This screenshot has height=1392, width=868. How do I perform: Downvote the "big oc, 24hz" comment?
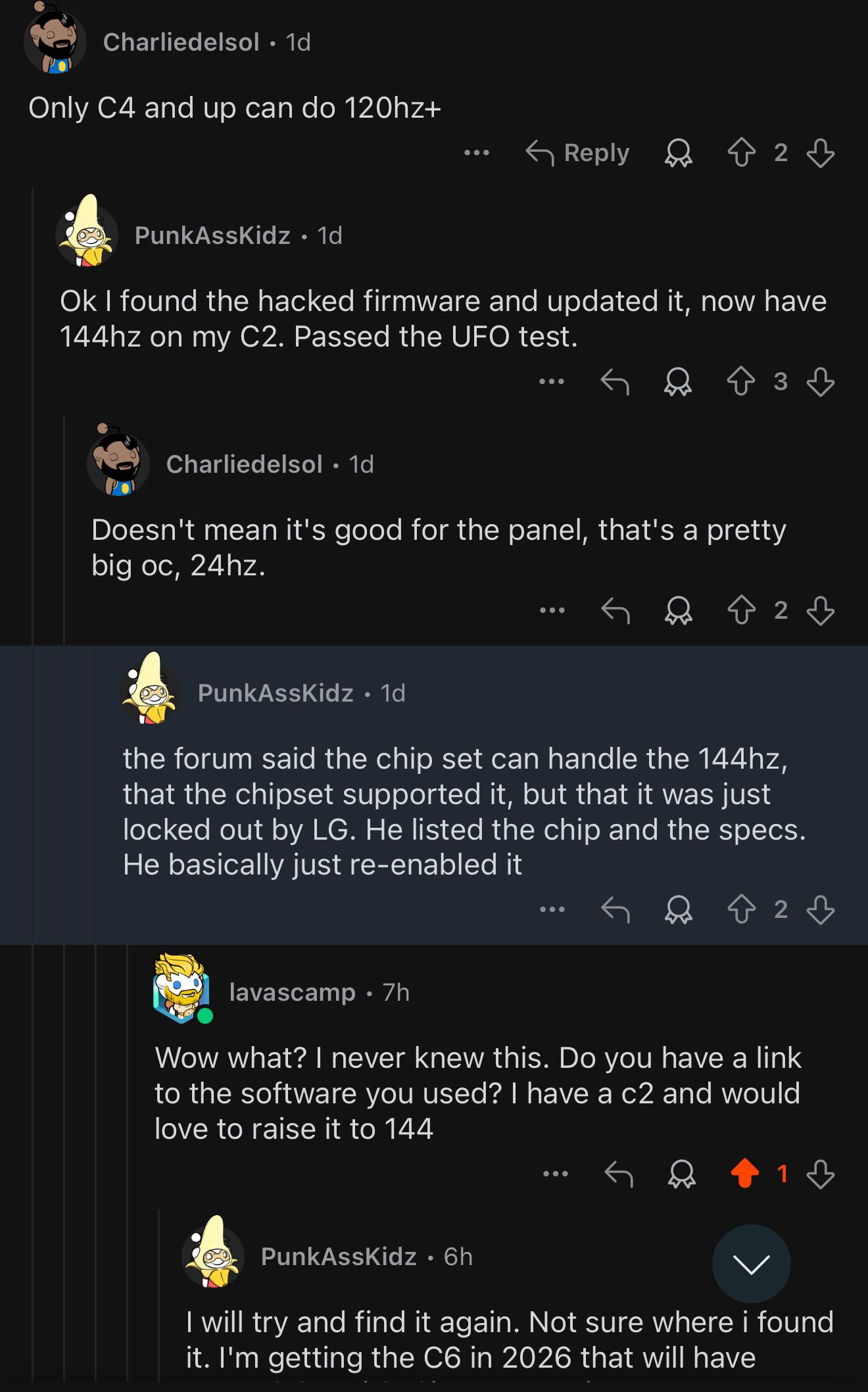tap(820, 611)
